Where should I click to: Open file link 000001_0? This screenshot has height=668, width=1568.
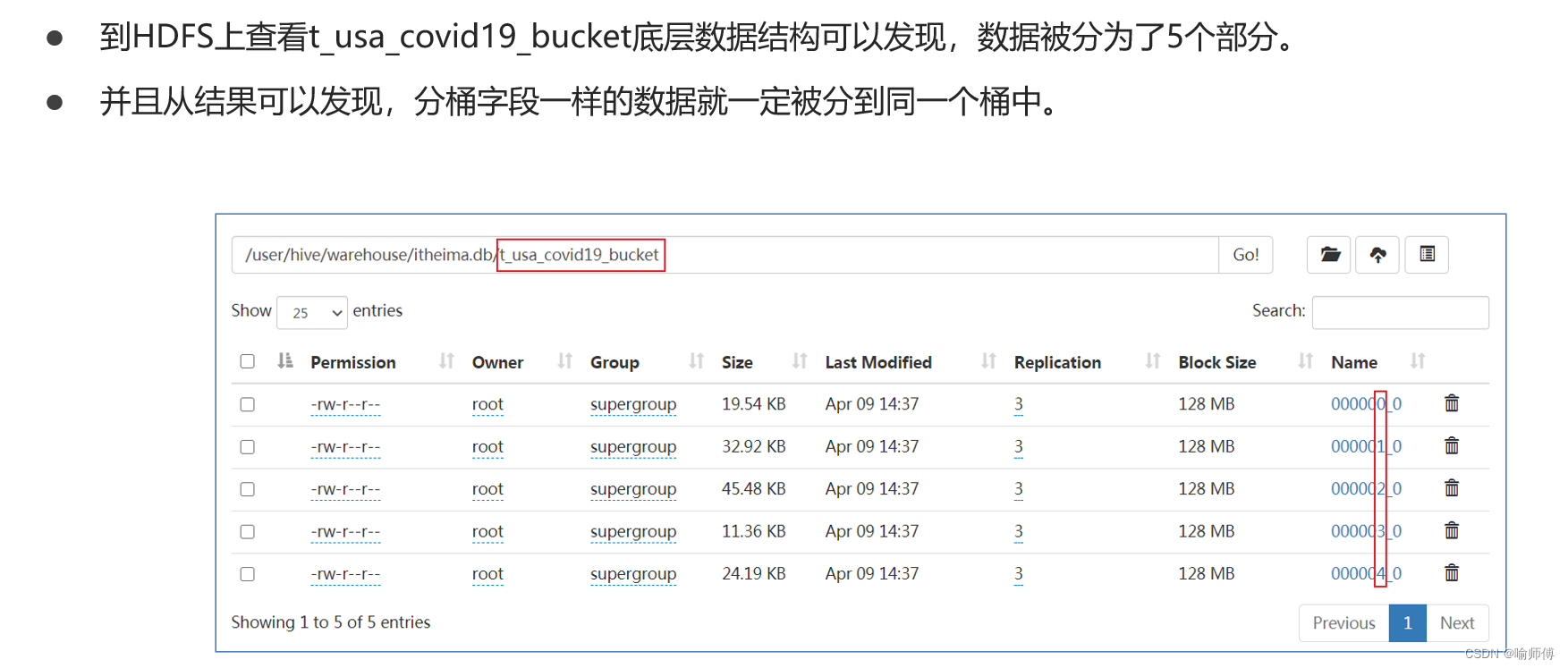[x=1366, y=446]
